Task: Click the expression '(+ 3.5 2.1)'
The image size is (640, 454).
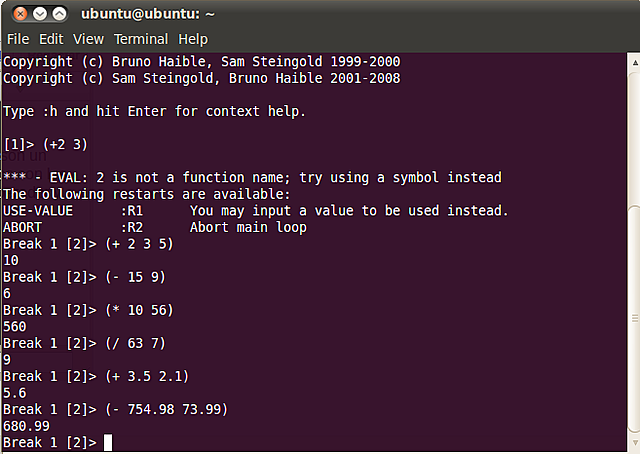Action: coord(147,376)
